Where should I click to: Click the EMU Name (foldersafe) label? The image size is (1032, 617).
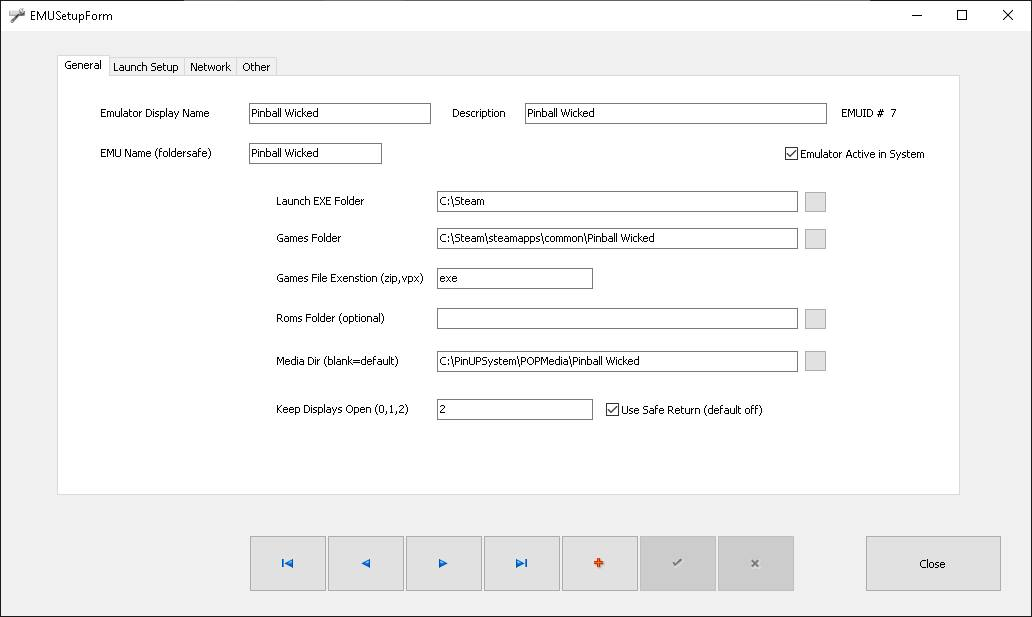pyautogui.click(x=156, y=153)
